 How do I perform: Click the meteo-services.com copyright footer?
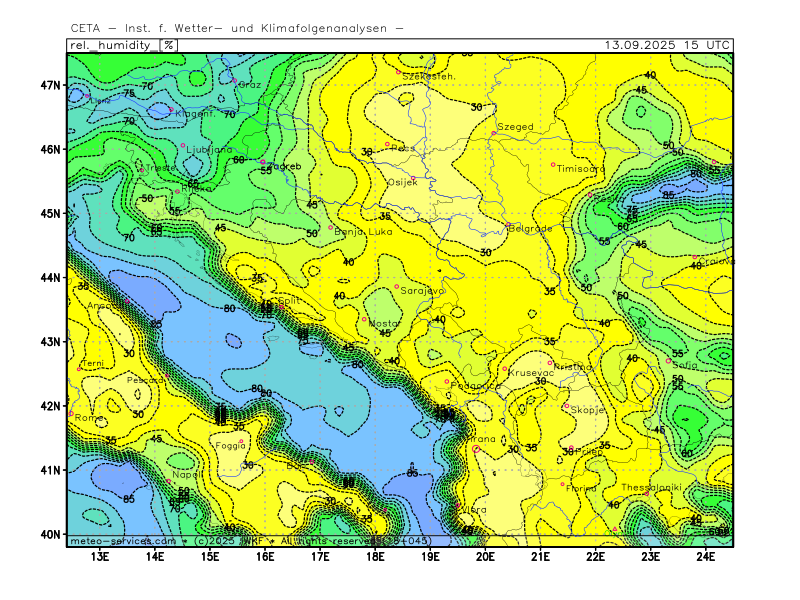(251, 541)
